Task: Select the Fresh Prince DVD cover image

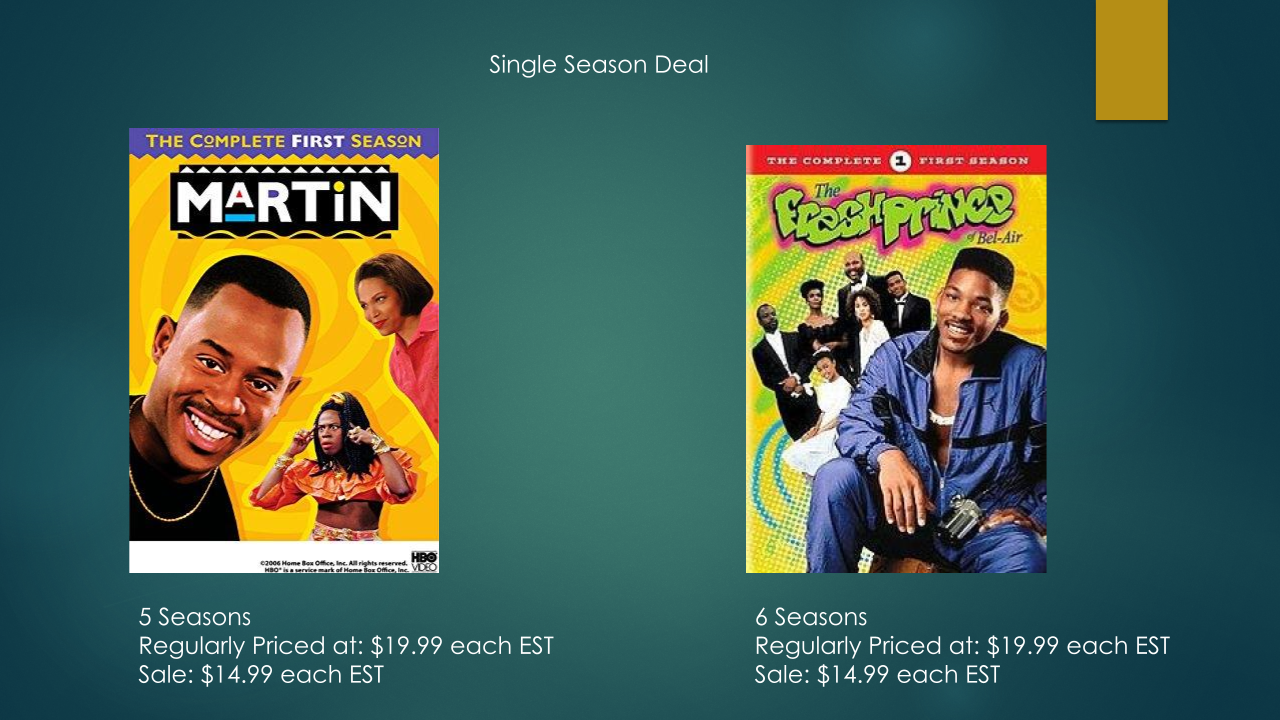Action: click(896, 359)
